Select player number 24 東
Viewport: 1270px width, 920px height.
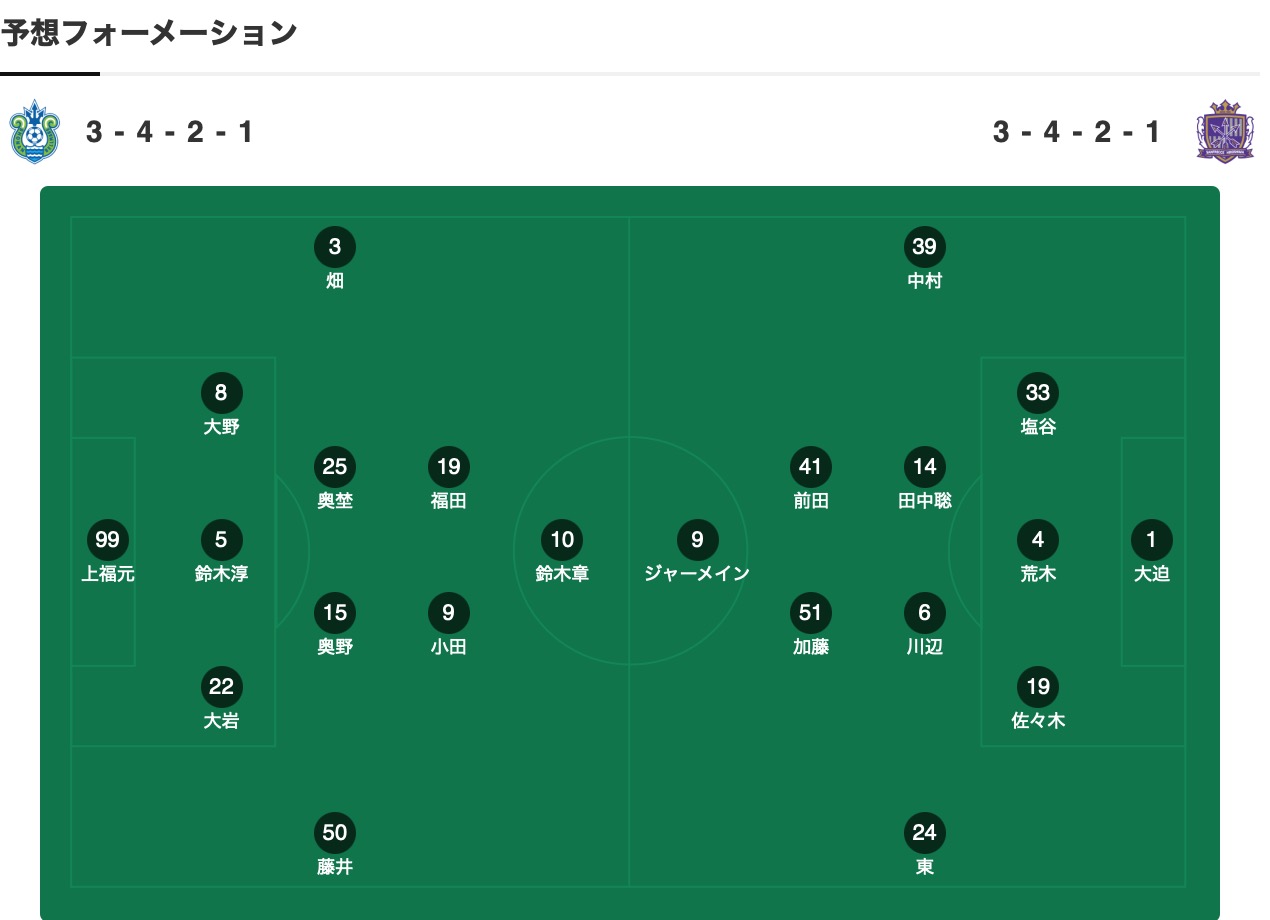(x=924, y=832)
